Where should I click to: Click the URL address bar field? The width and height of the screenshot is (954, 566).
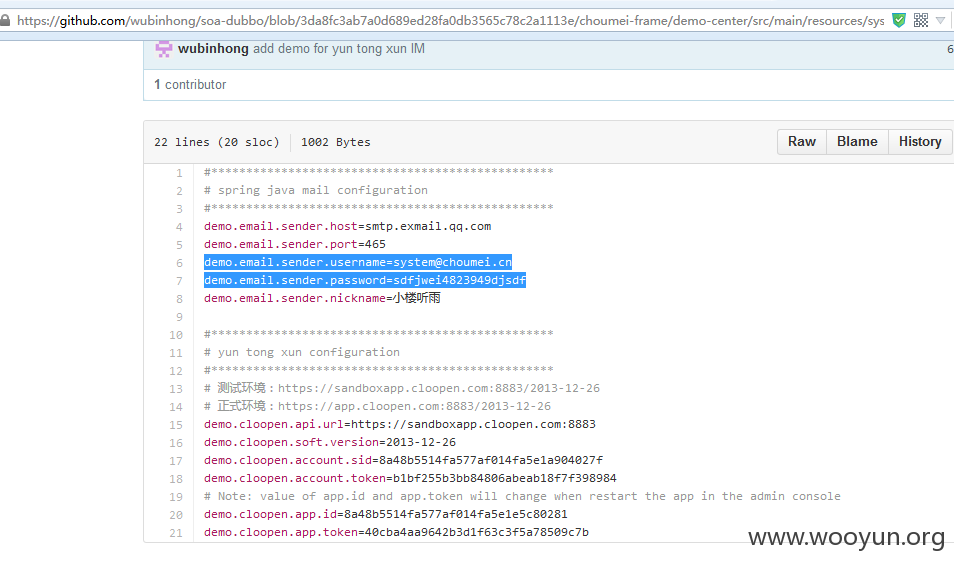450,21
